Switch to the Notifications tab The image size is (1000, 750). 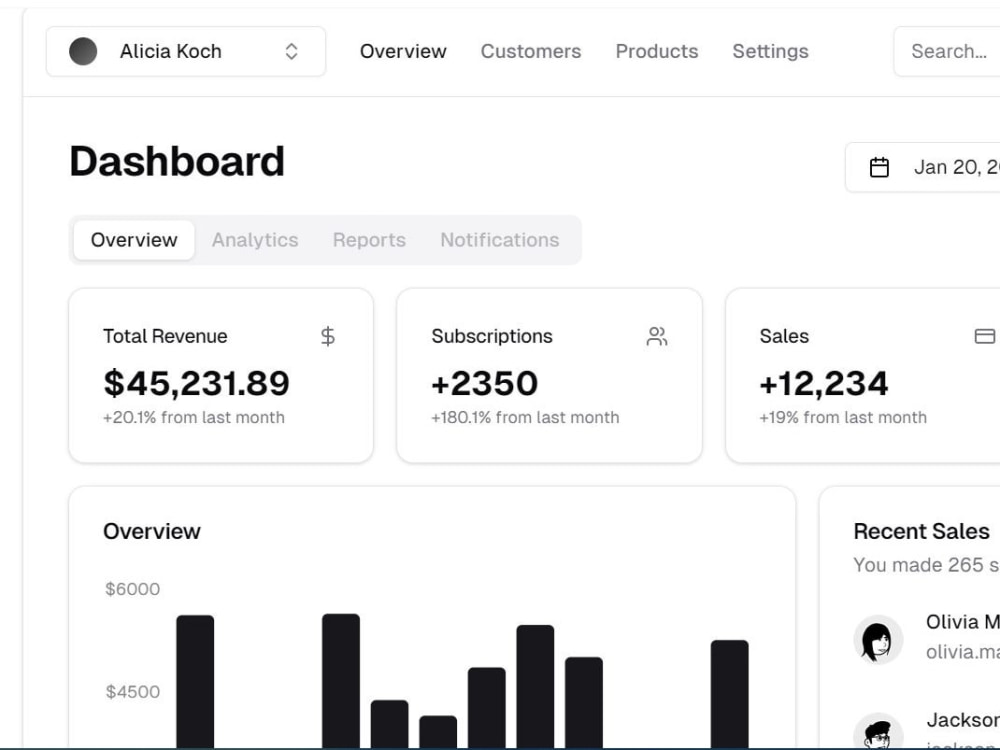pos(500,240)
